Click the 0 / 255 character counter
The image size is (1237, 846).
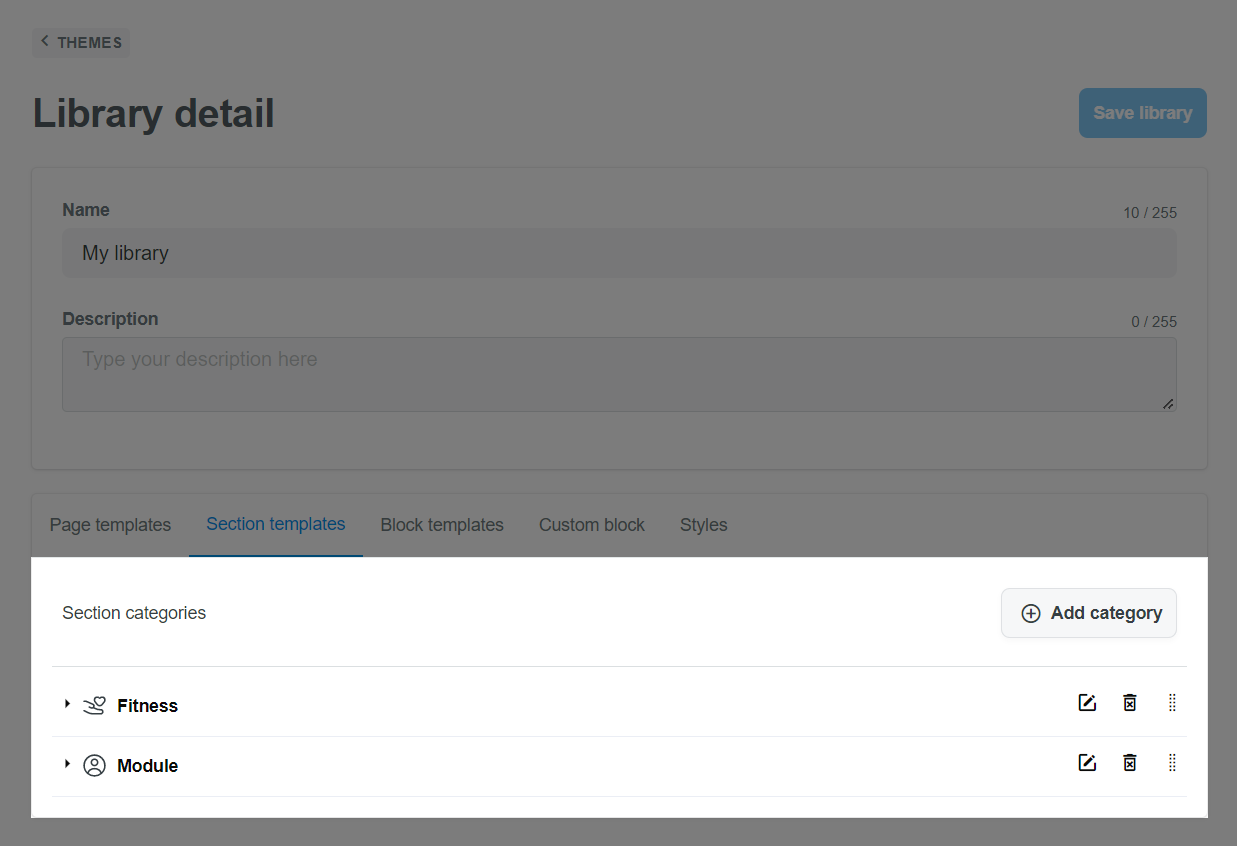[1154, 322]
